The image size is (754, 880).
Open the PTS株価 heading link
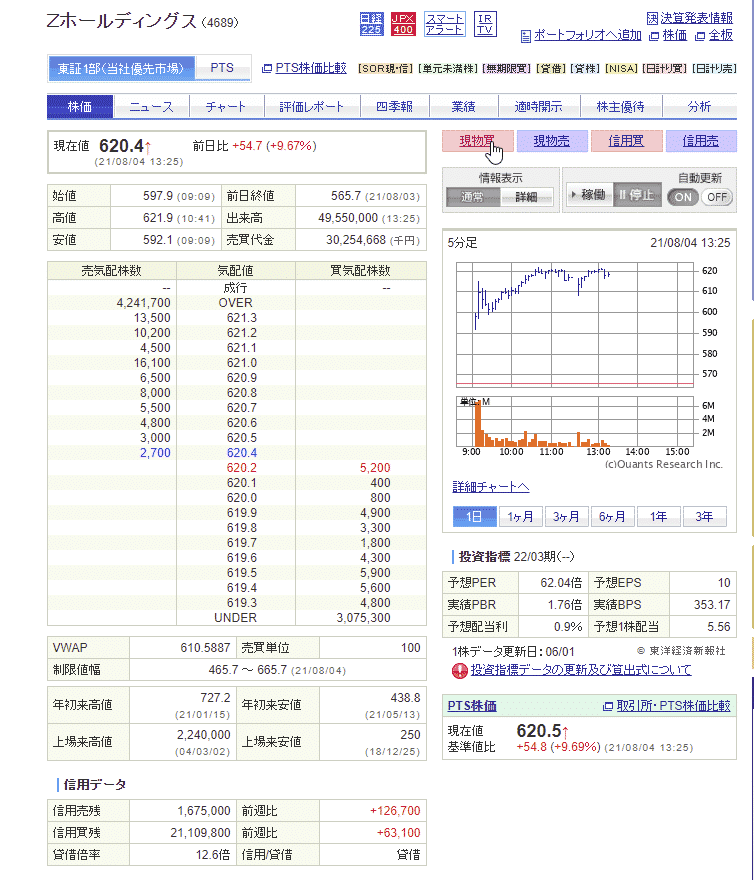point(472,706)
